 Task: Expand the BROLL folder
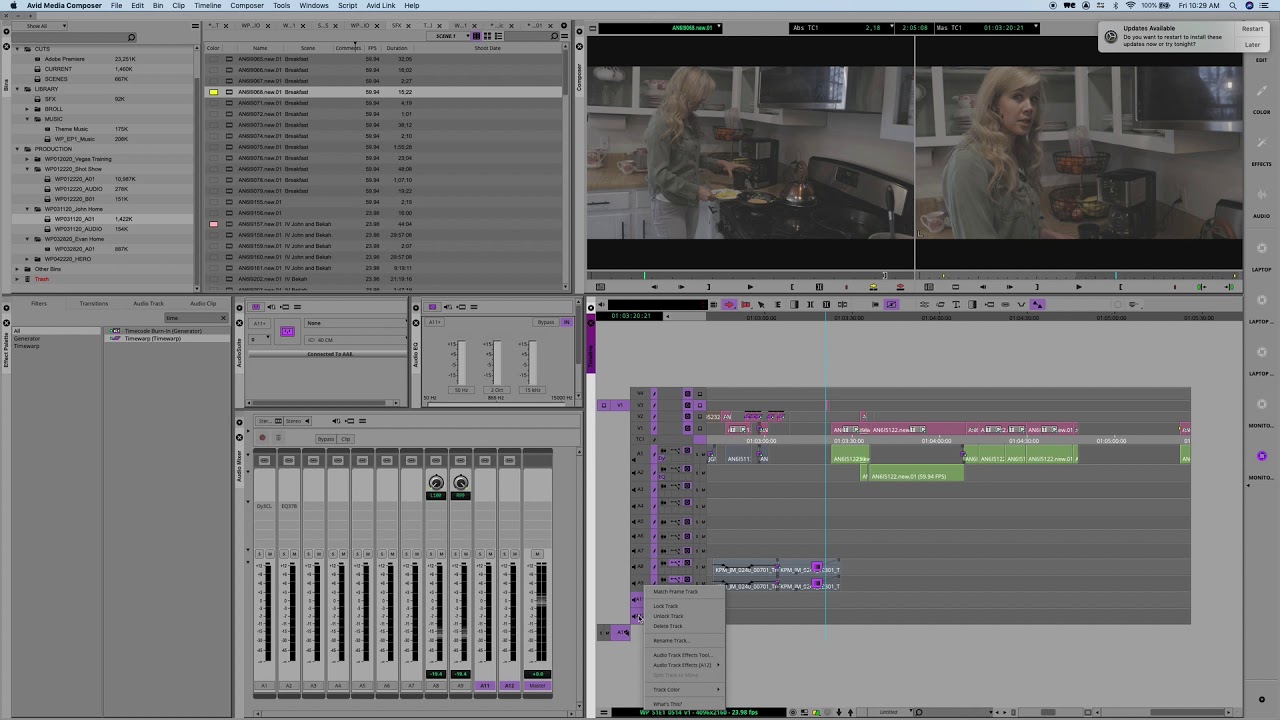pyautogui.click(x=27, y=109)
